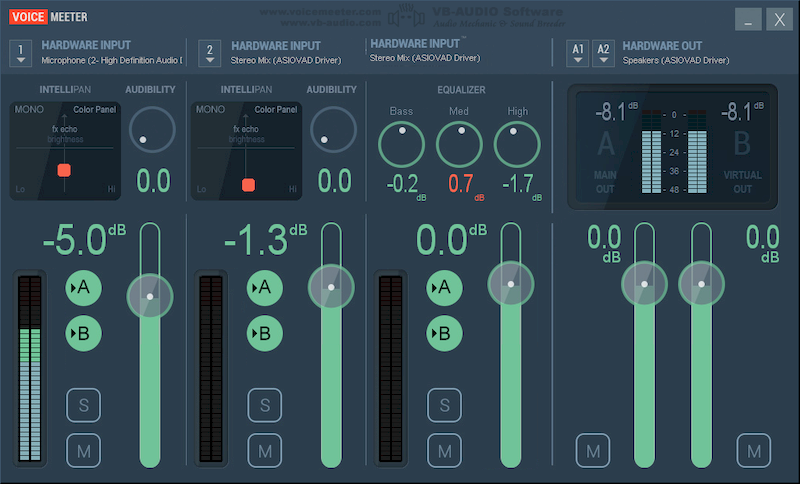The width and height of the screenshot is (800, 484).
Task: Click Stereo Mix device name under input 2
Action: (286, 60)
